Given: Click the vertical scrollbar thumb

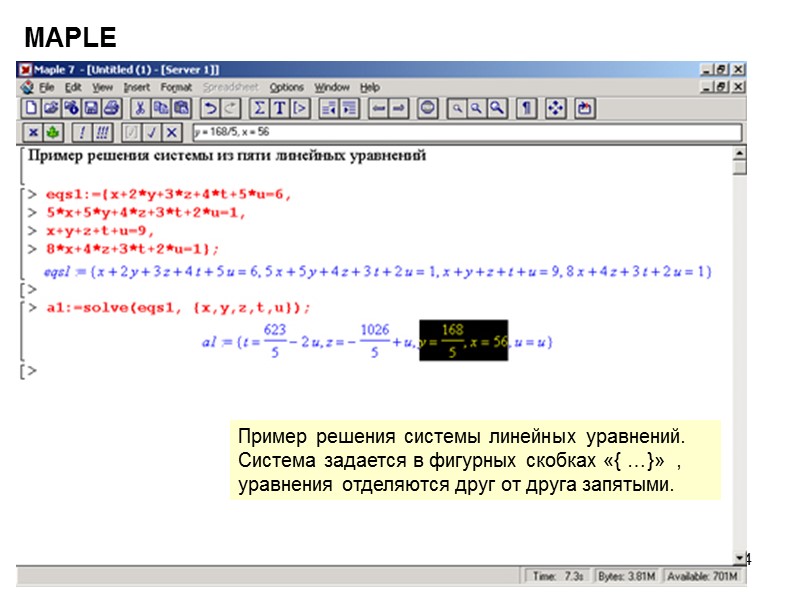Looking at the screenshot, I should (739, 167).
